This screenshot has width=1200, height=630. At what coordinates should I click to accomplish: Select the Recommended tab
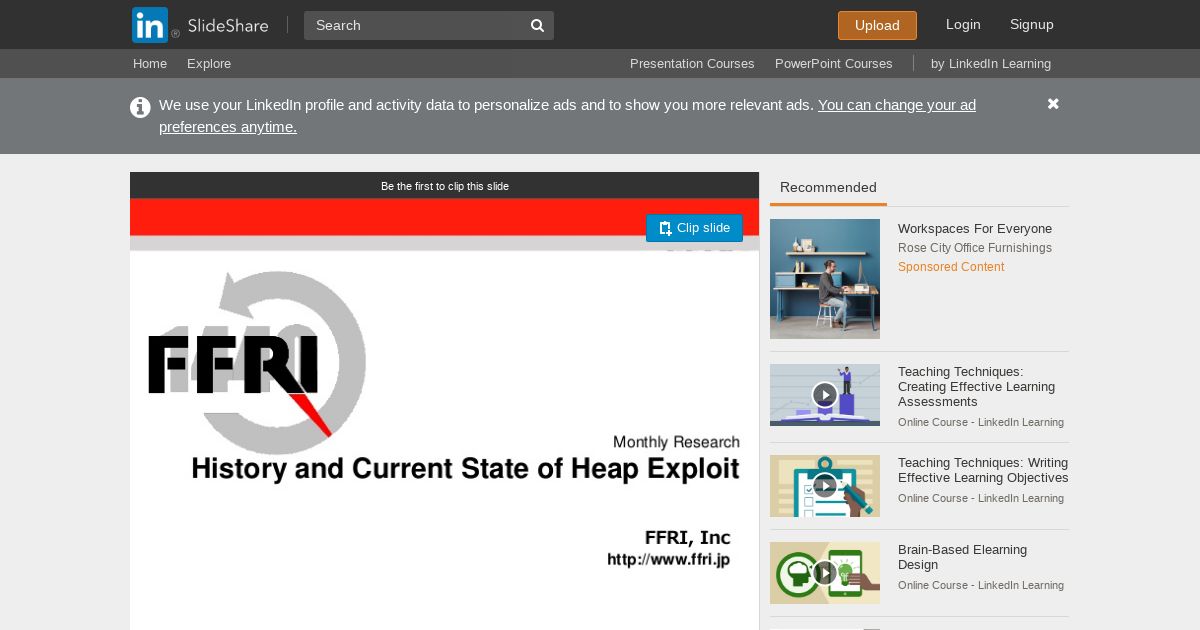(828, 187)
